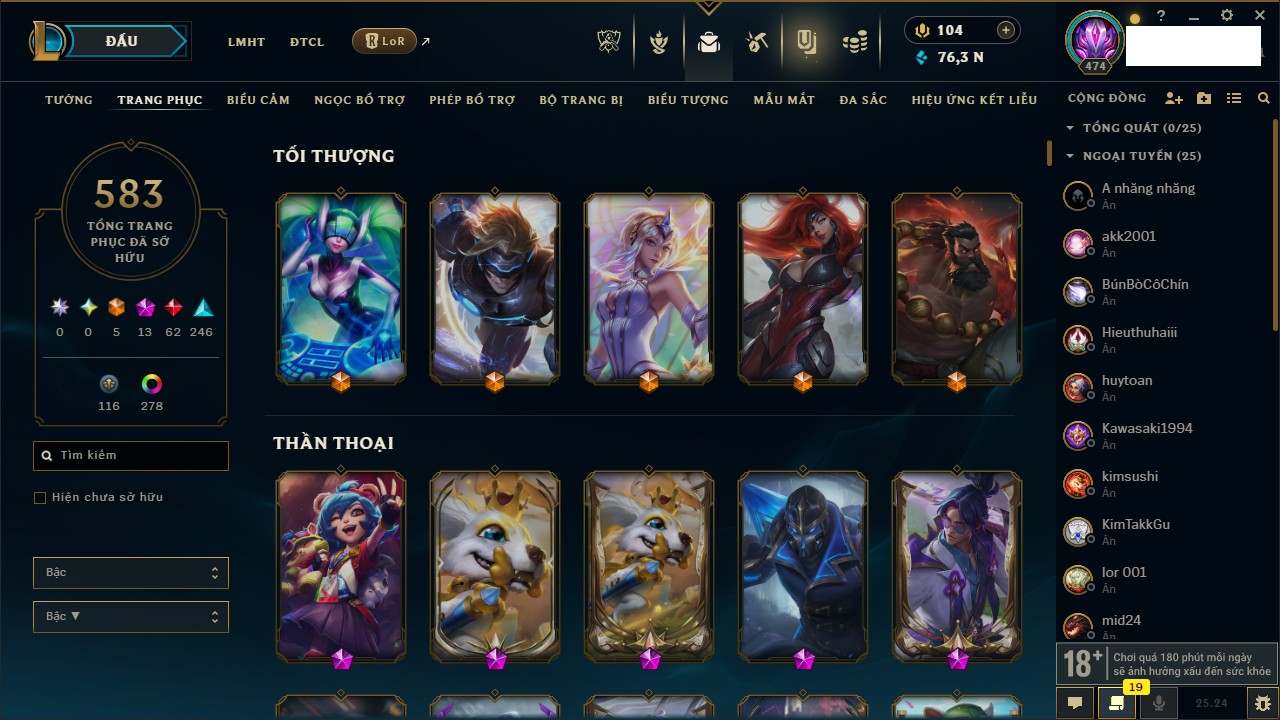The height and width of the screenshot is (720, 1280).
Task: Open the chat bubble icon at bottom
Action: 1075,703
